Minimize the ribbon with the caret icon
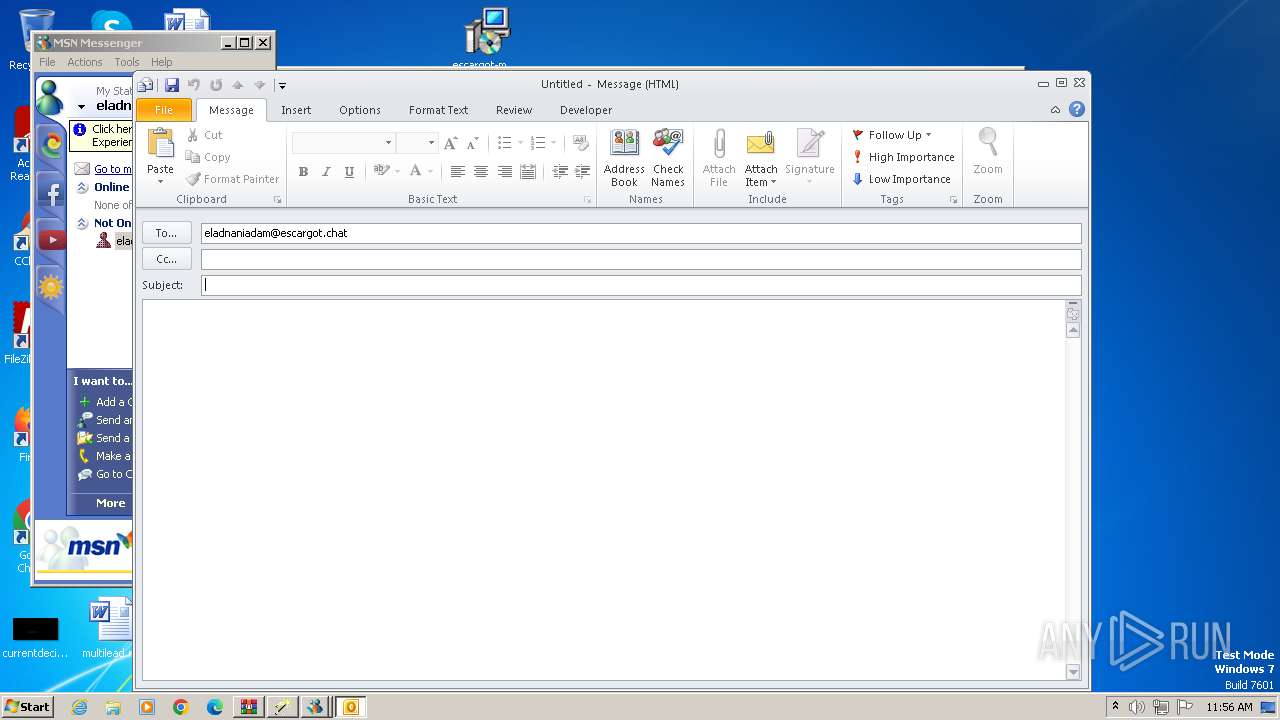 point(1055,110)
